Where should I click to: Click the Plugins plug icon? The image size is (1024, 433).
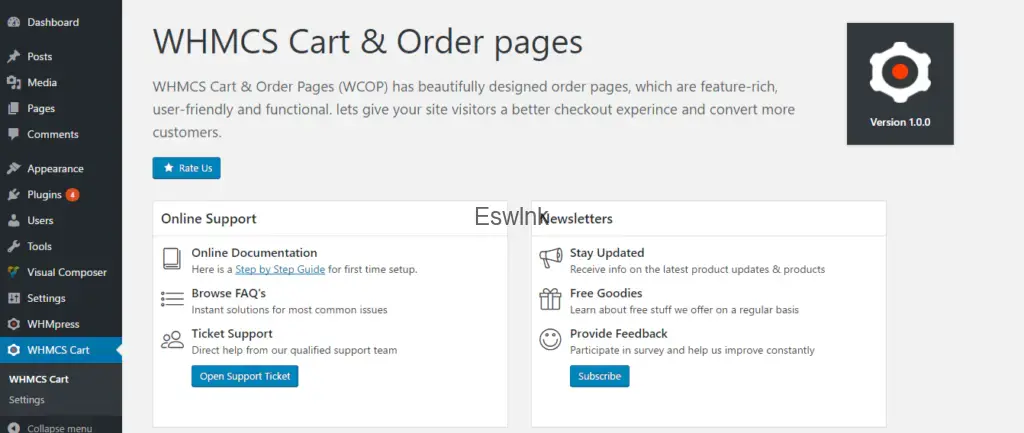click(13, 195)
